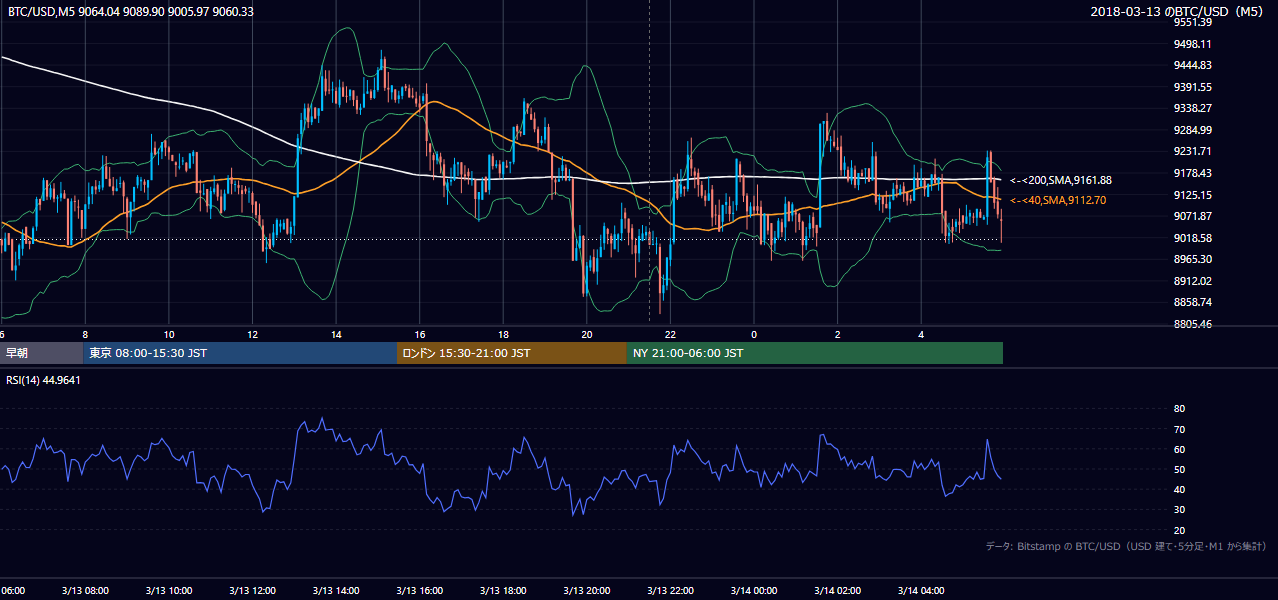The image size is (1278, 600).
Task: Click the 200,SMA,9161.88 indicator label
Action: point(1061,180)
